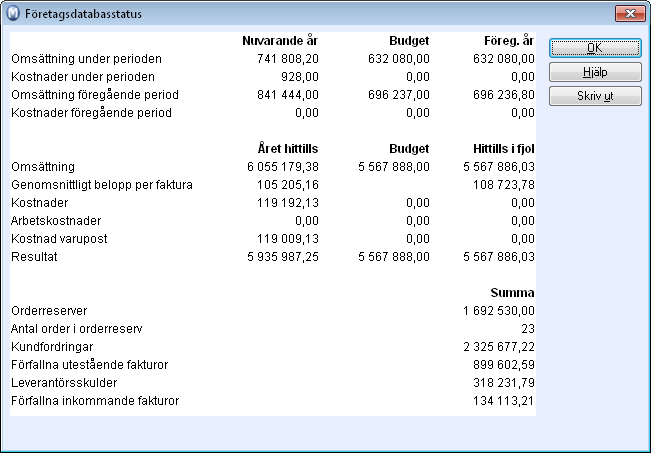Click the value 6 055 179,38
651x453 pixels.
(283, 167)
